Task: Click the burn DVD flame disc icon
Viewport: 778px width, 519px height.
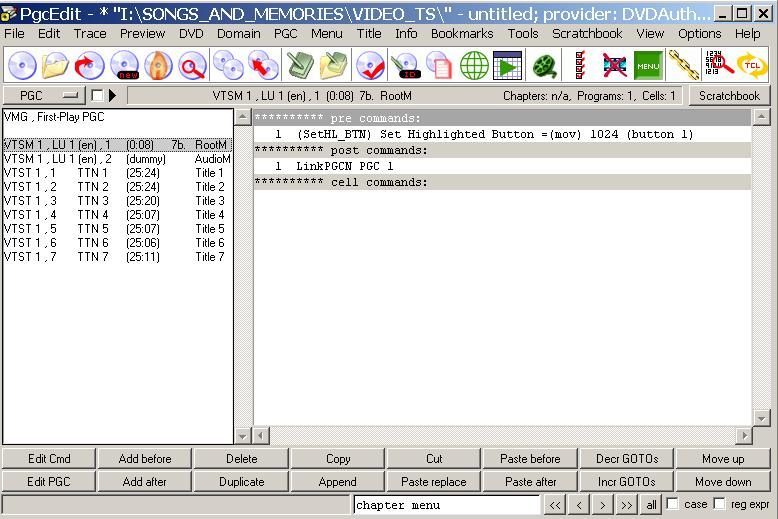Action: [x=158, y=65]
